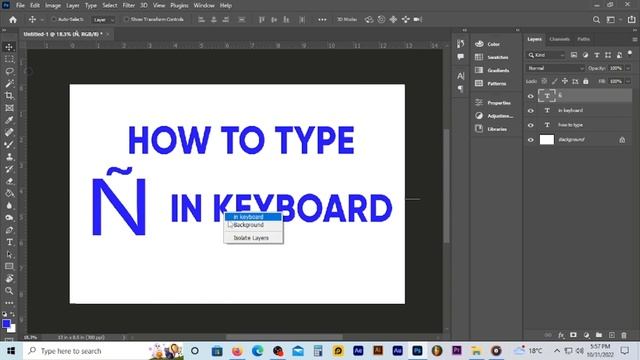
Task: Select the Clone Stamp tool
Action: coord(9,157)
